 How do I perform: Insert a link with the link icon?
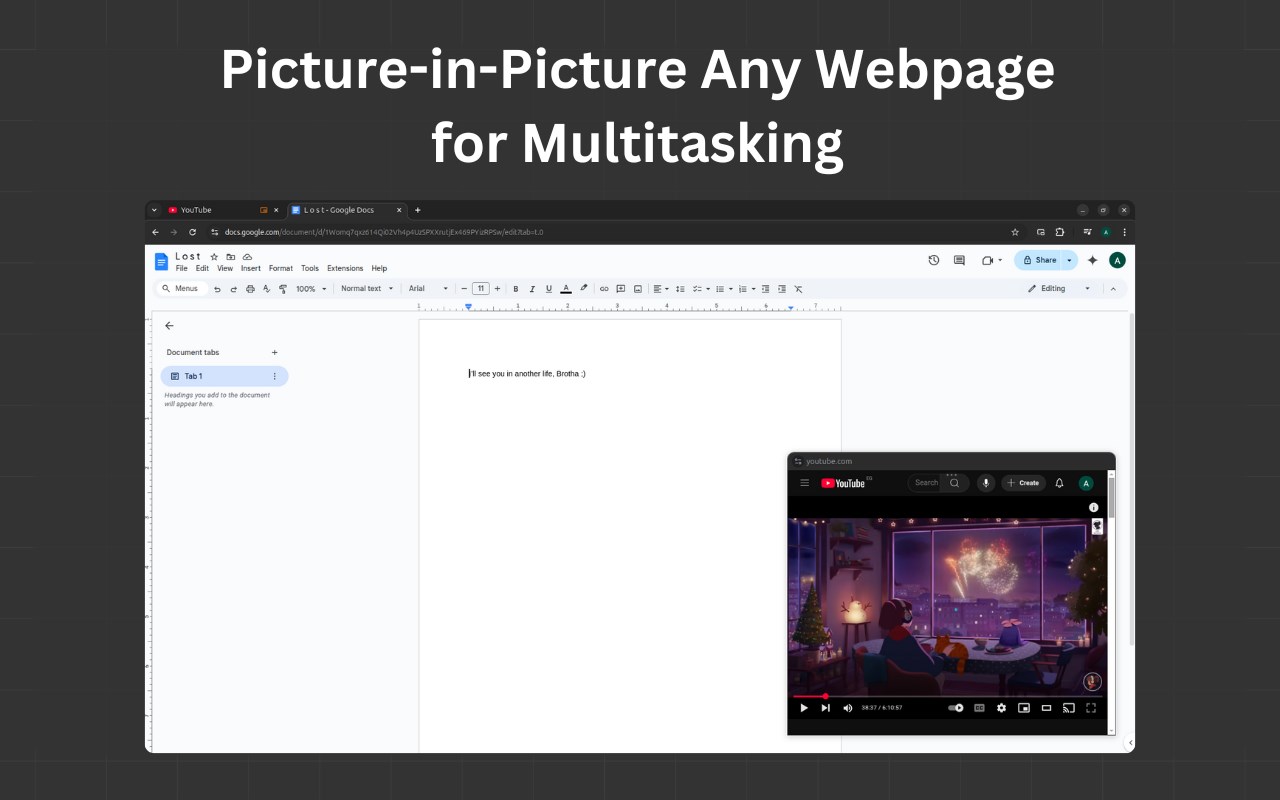(x=604, y=289)
